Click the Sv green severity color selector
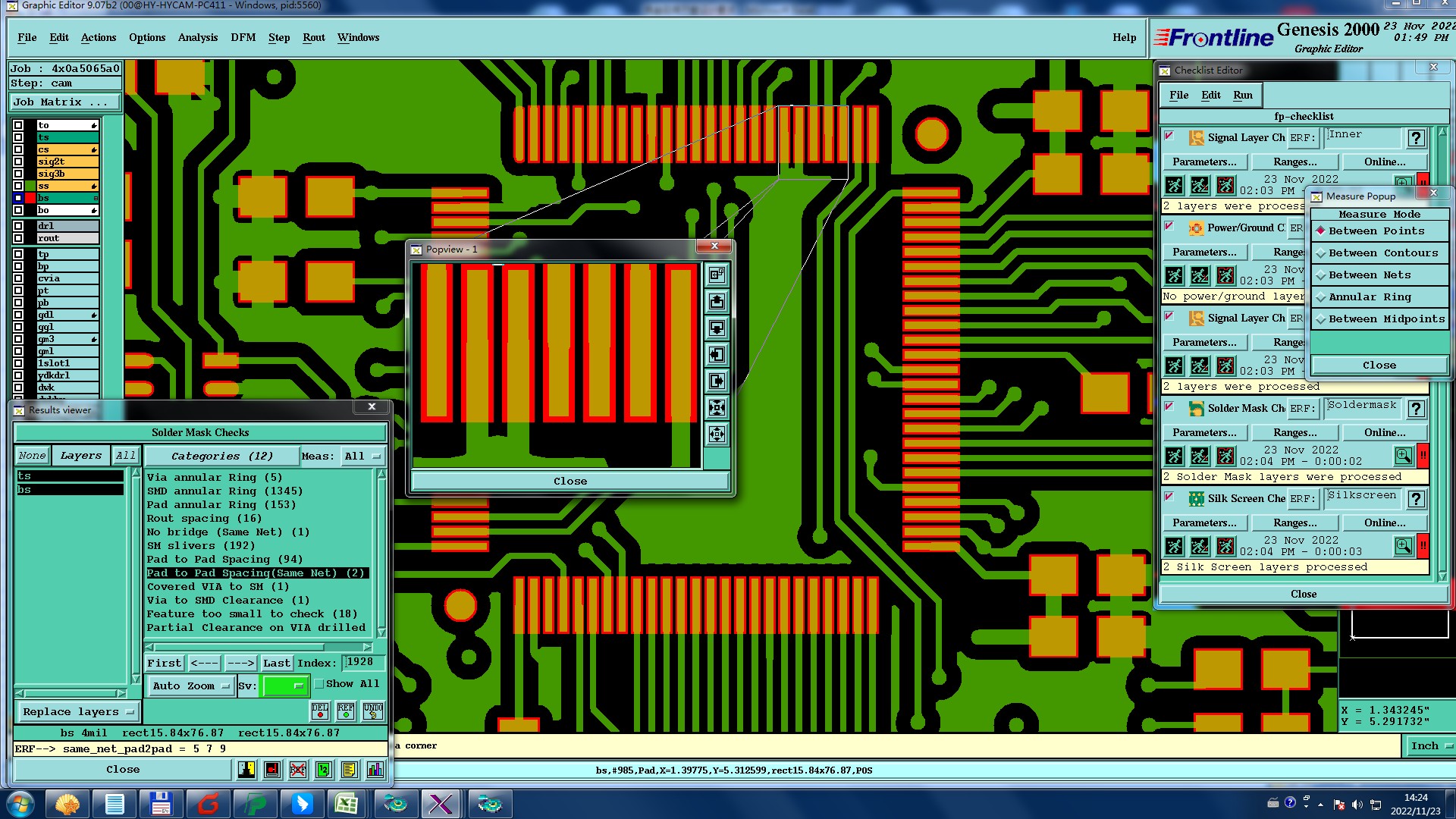Screen dimensions: 1456x819 (284, 686)
